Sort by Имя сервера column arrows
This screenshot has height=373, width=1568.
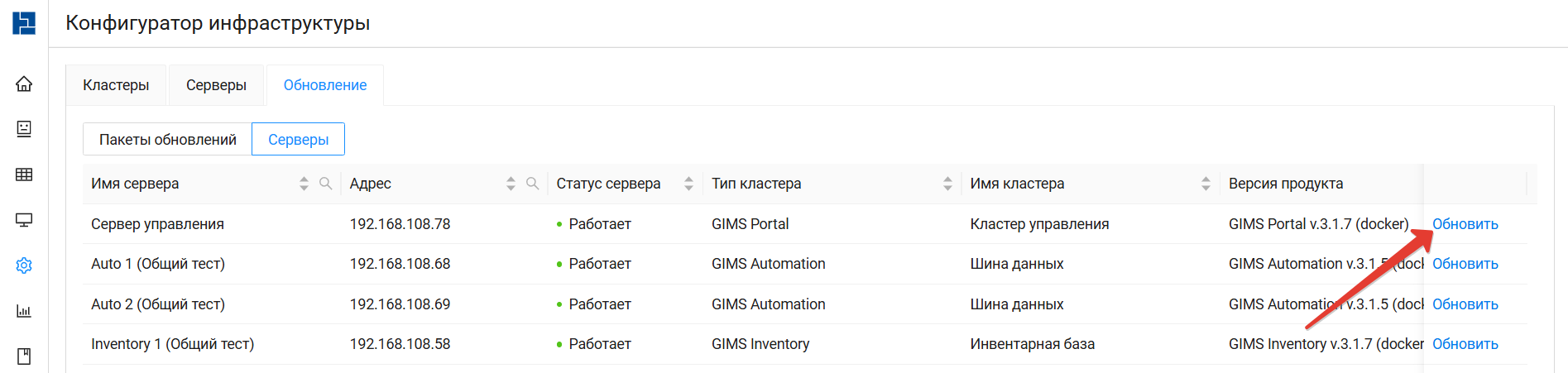(304, 184)
